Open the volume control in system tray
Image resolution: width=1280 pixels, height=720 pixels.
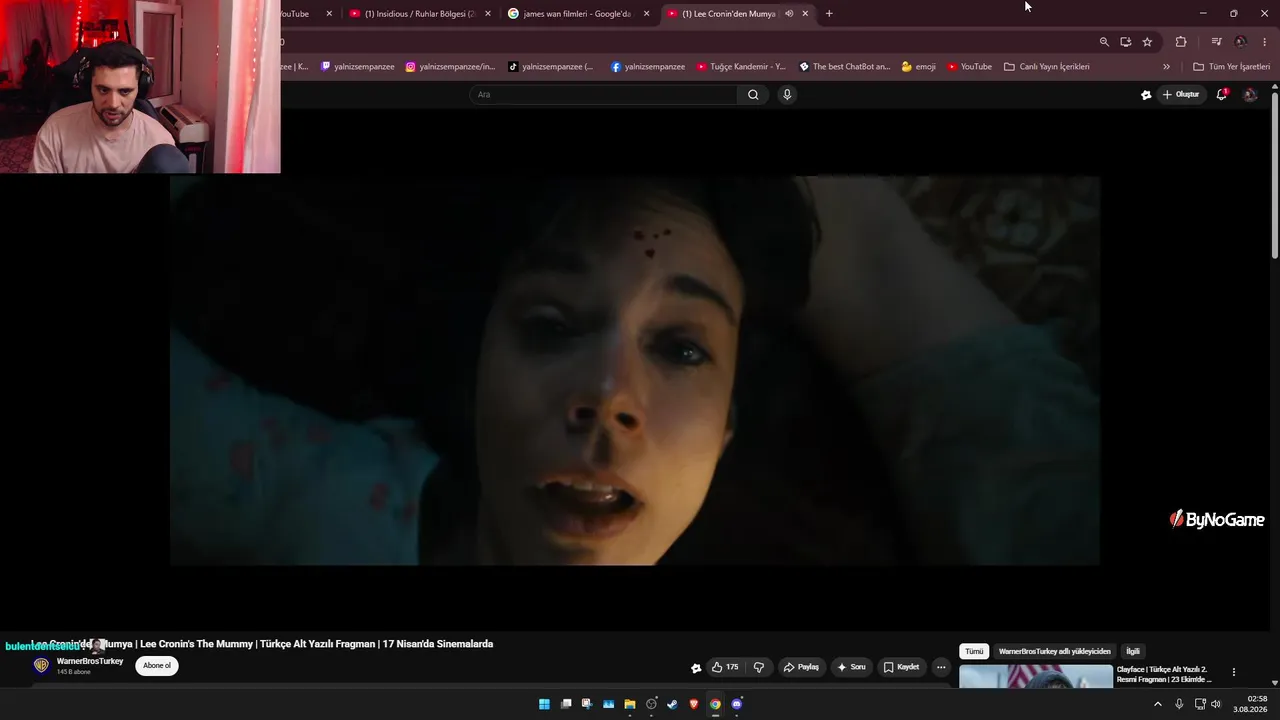coord(1216,704)
